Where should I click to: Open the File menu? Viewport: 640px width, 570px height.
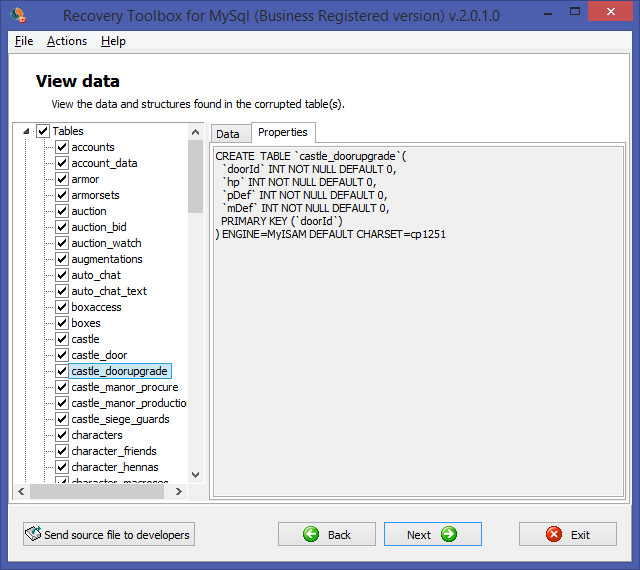point(24,41)
